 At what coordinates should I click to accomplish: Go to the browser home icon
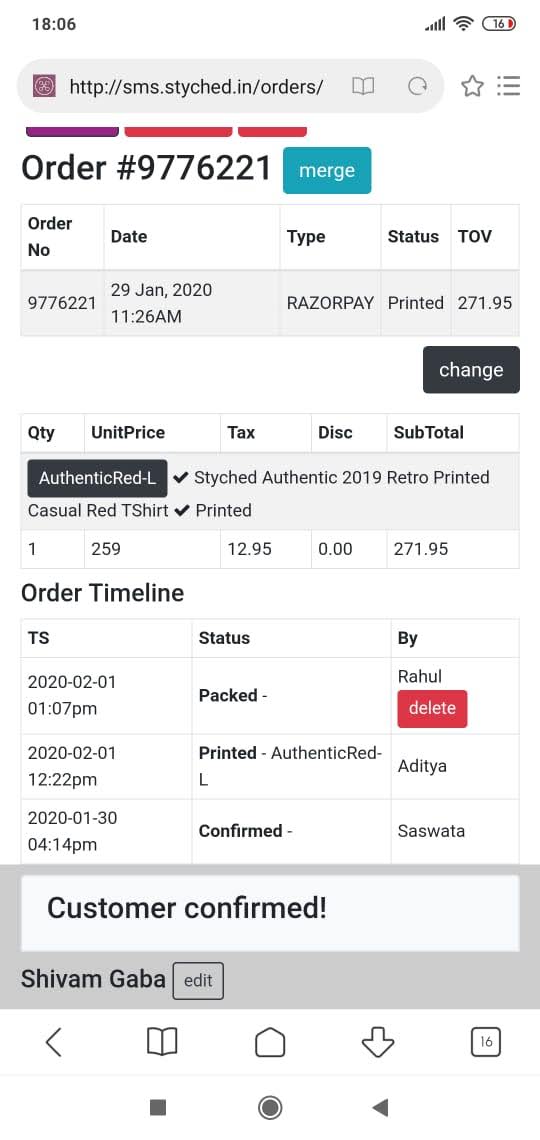click(x=270, y=1043)
